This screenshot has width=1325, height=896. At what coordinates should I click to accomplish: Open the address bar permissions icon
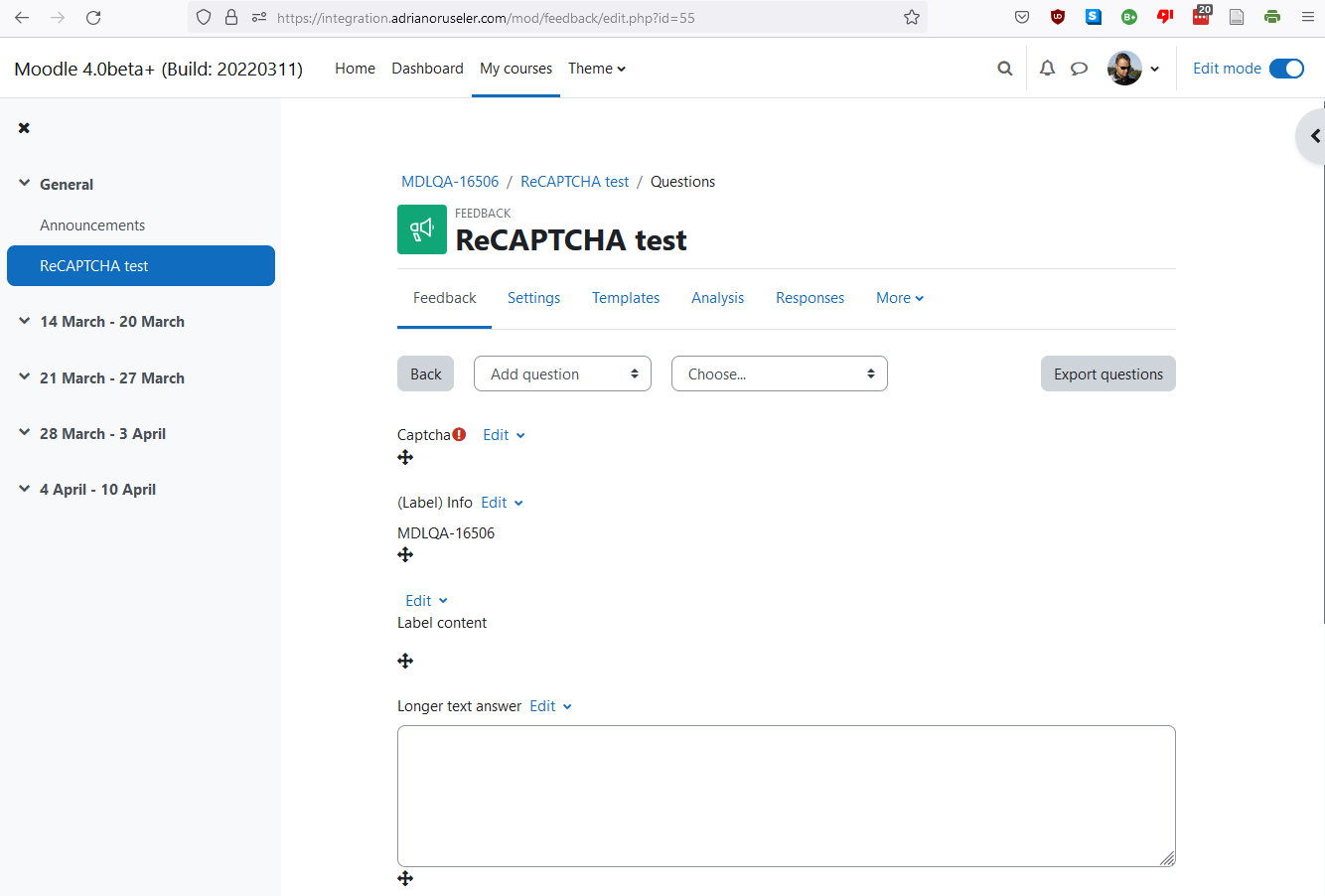(259, 17)
